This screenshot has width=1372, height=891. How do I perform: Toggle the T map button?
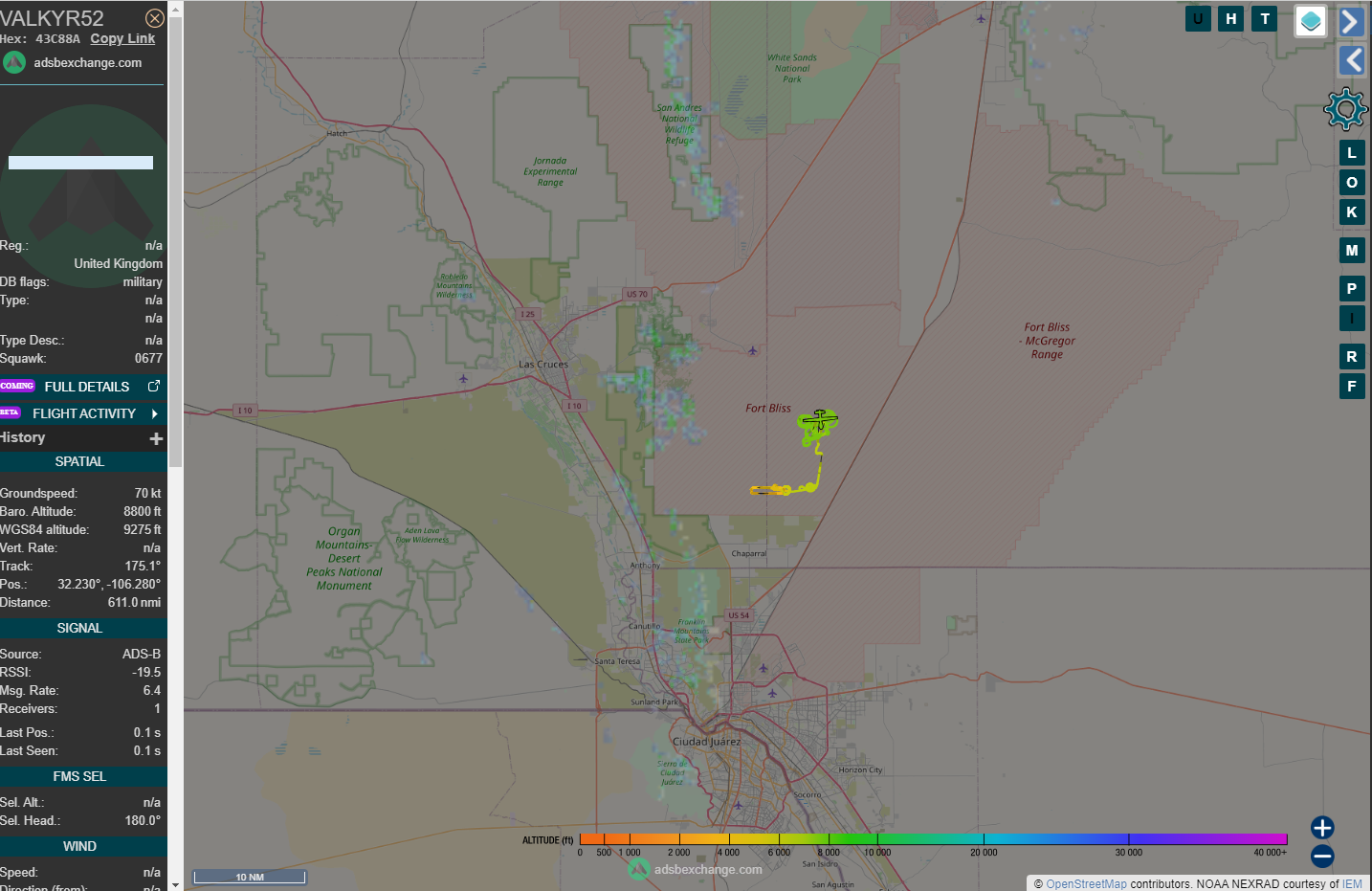[x=1265, y=18]
